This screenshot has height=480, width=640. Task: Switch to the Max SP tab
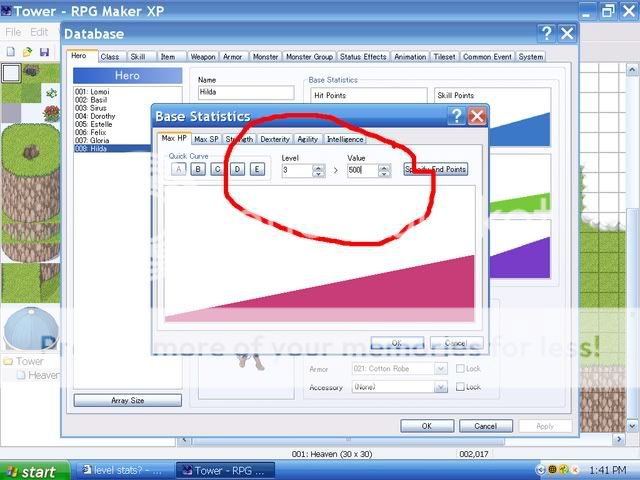click(x=207, y=139)
